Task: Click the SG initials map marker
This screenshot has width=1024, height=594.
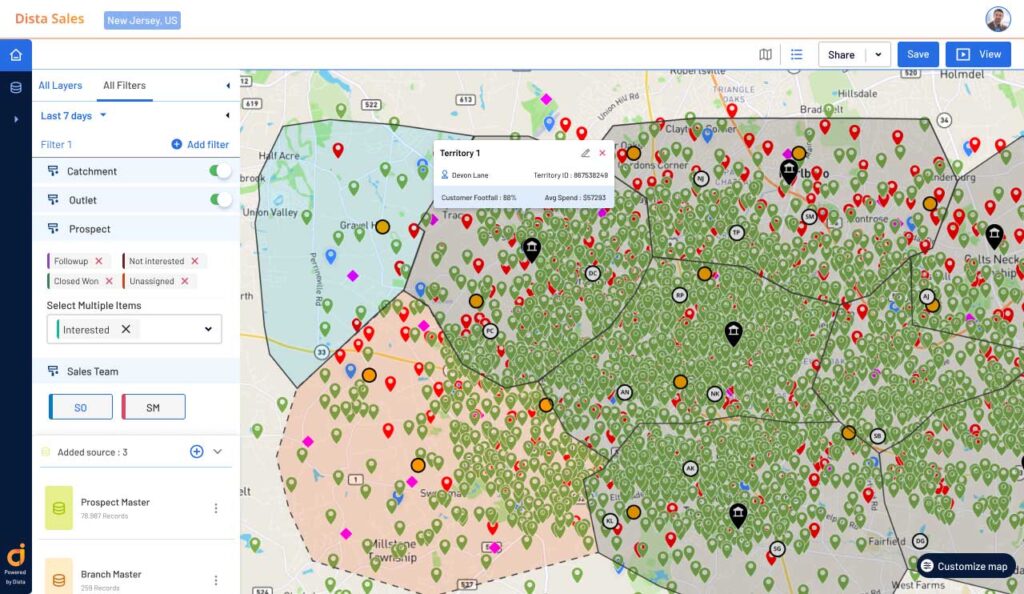Action: point(777,549)
